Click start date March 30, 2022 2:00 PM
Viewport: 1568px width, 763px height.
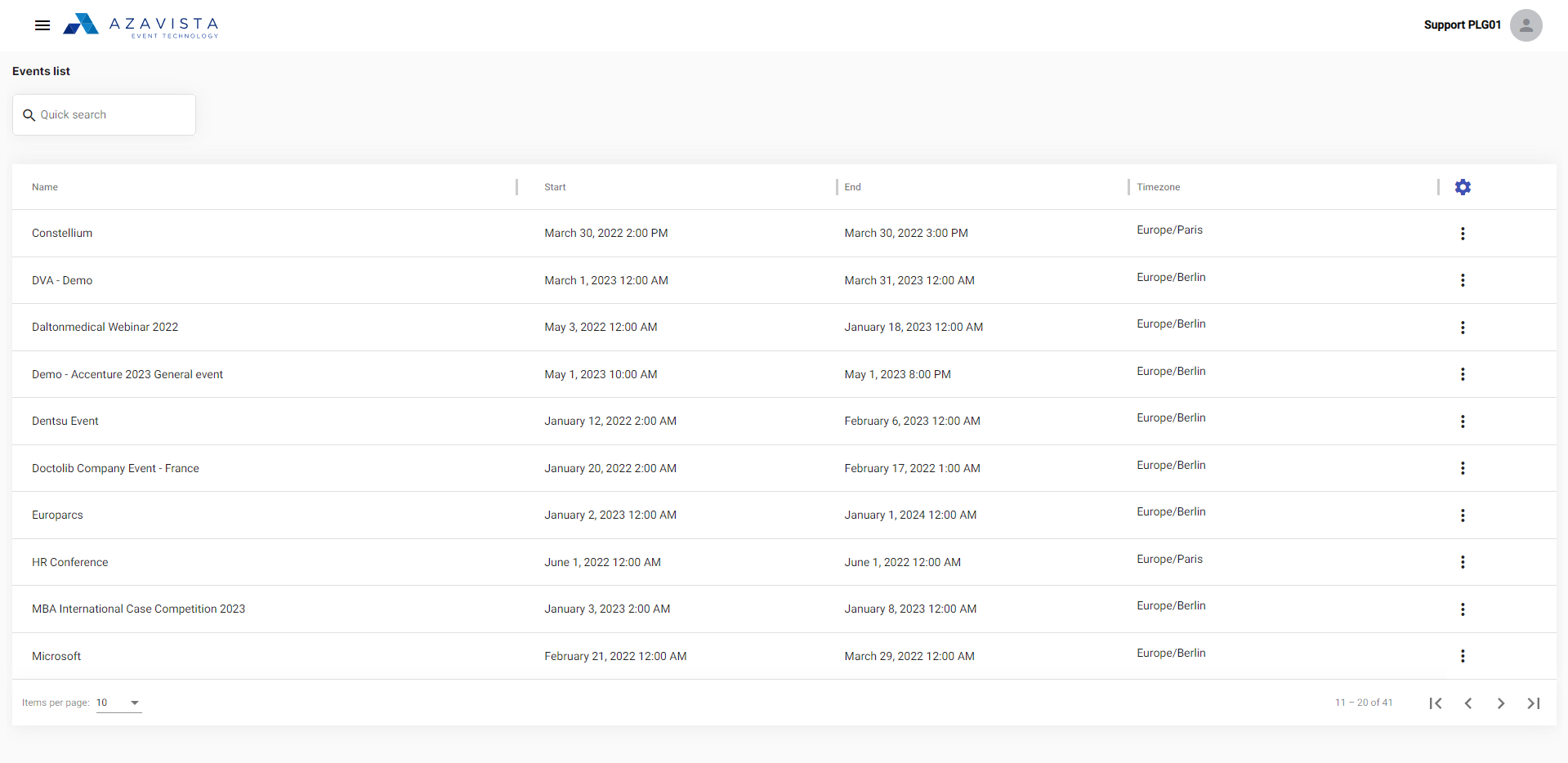[x=606, y=234]
